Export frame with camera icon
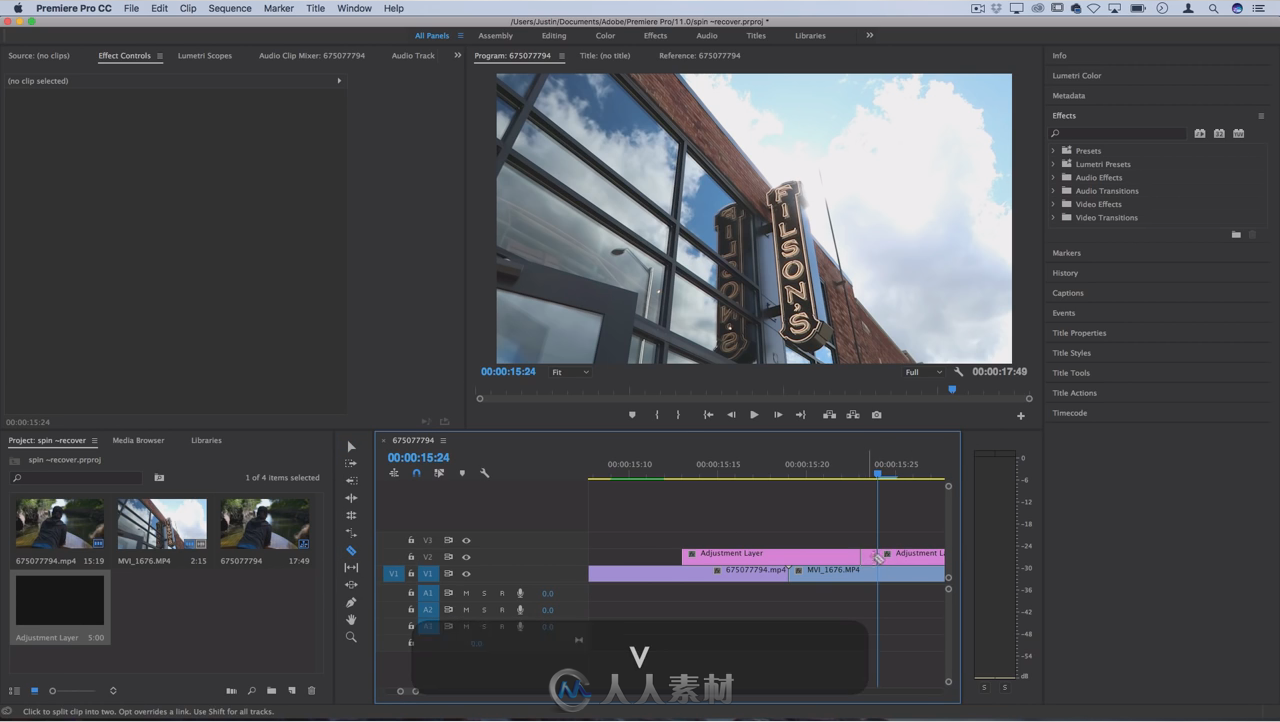Screen dimensions: 1280x722 click(x=877, y=415)
